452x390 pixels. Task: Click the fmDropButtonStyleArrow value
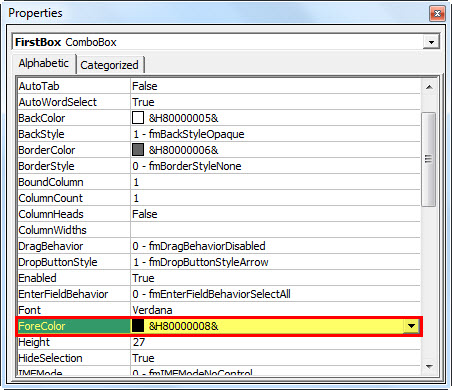[201, 262]
